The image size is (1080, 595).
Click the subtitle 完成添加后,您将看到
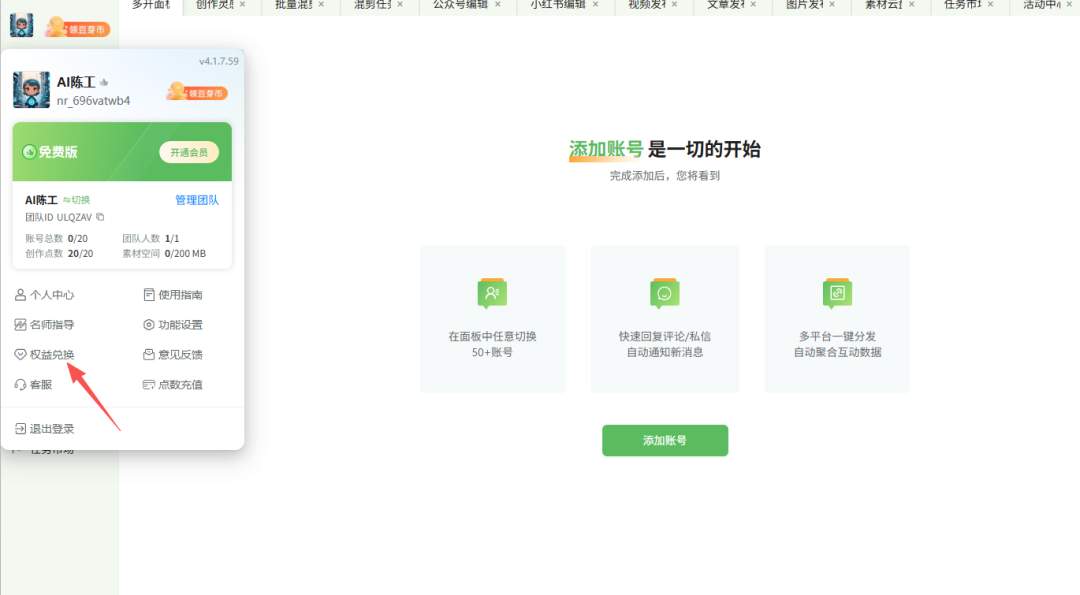(665, 176)
